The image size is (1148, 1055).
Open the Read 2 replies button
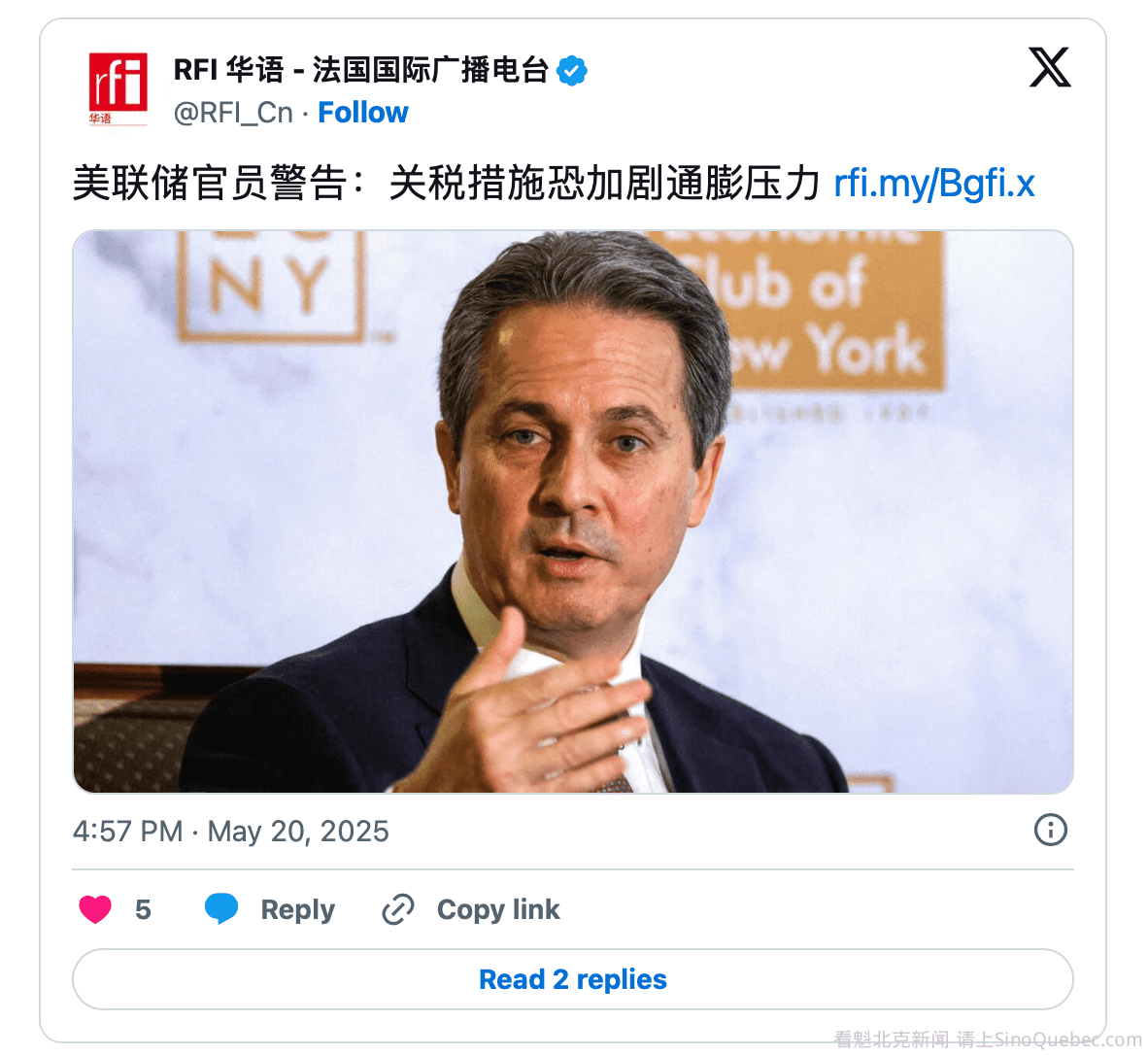click(x=572, y=979)
